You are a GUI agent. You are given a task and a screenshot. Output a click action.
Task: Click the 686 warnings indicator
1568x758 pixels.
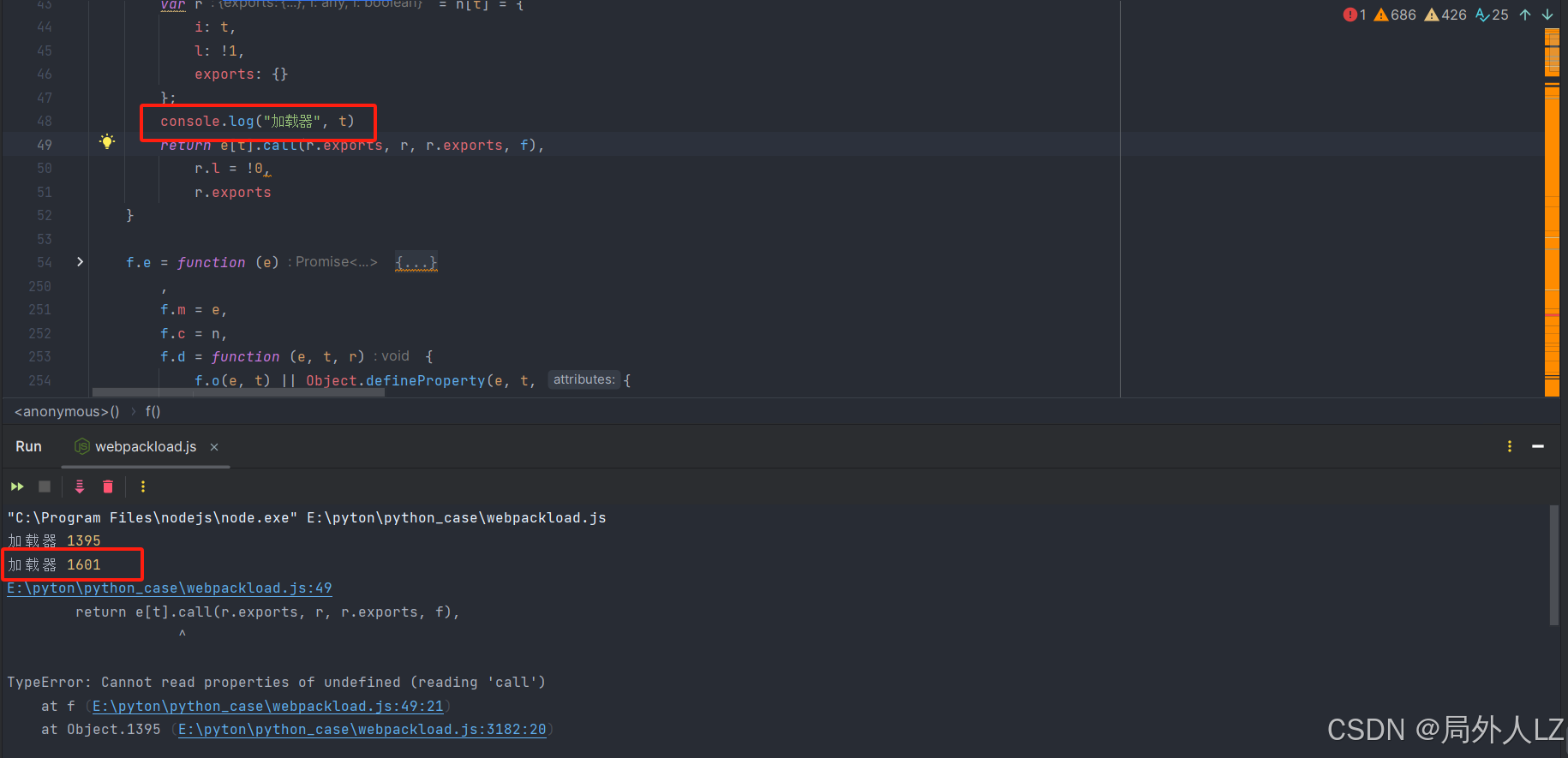pos(1395,15)
